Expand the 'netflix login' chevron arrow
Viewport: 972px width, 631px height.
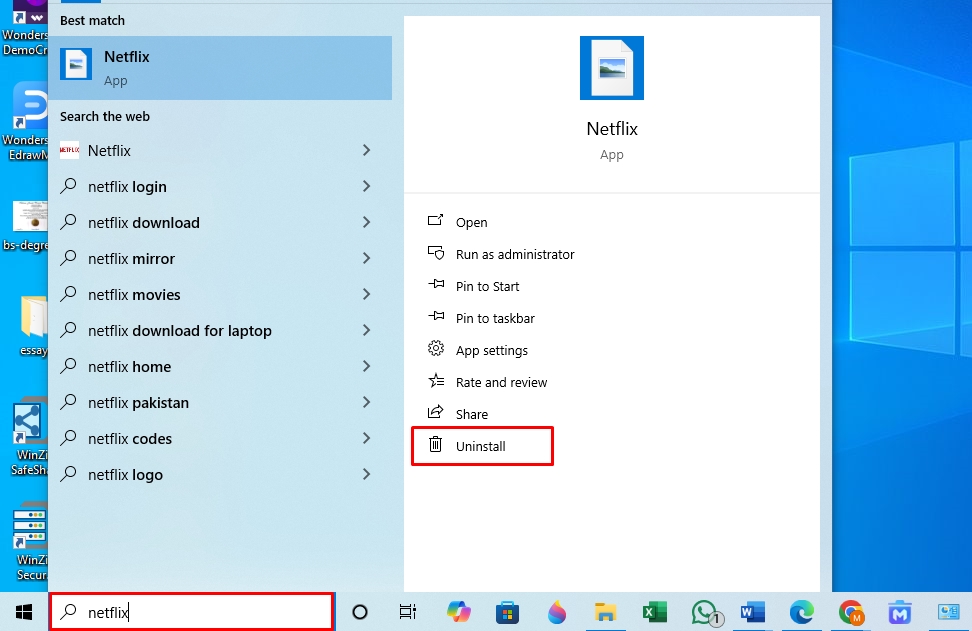tap(366, 186)
